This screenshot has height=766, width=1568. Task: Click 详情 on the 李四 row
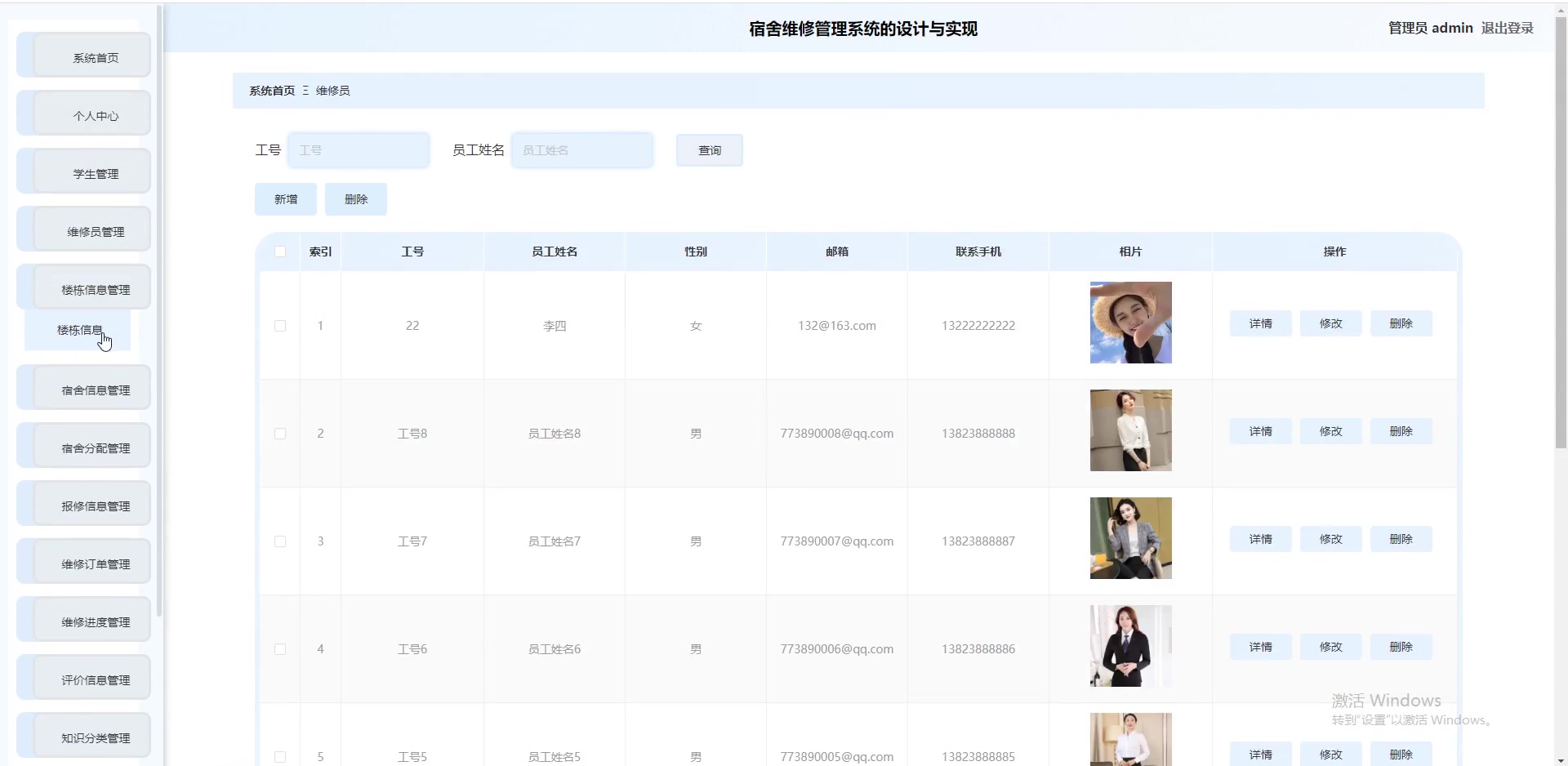(1260, 323)
